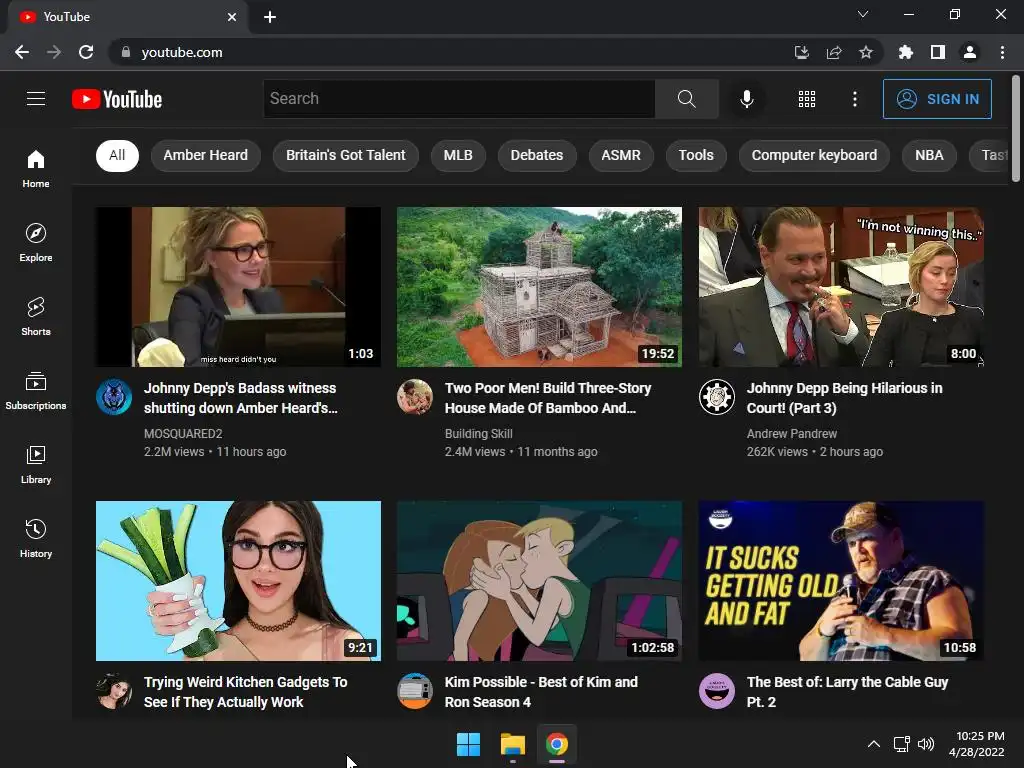The width and height of the screenshot is (1024, 768).
Task: Open Chrome three-dot menu
Action: [x=1002, y=52]
